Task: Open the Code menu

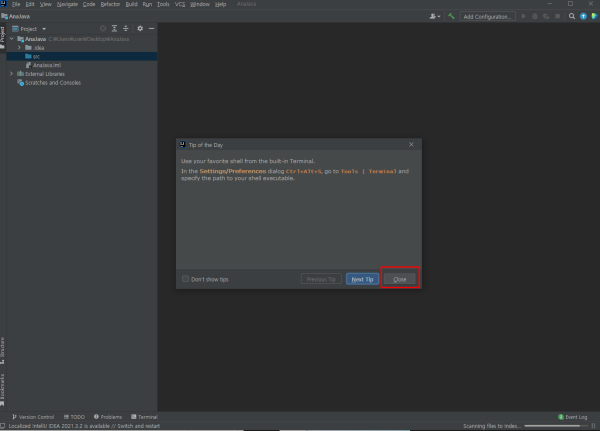Action: click(89, 4)
